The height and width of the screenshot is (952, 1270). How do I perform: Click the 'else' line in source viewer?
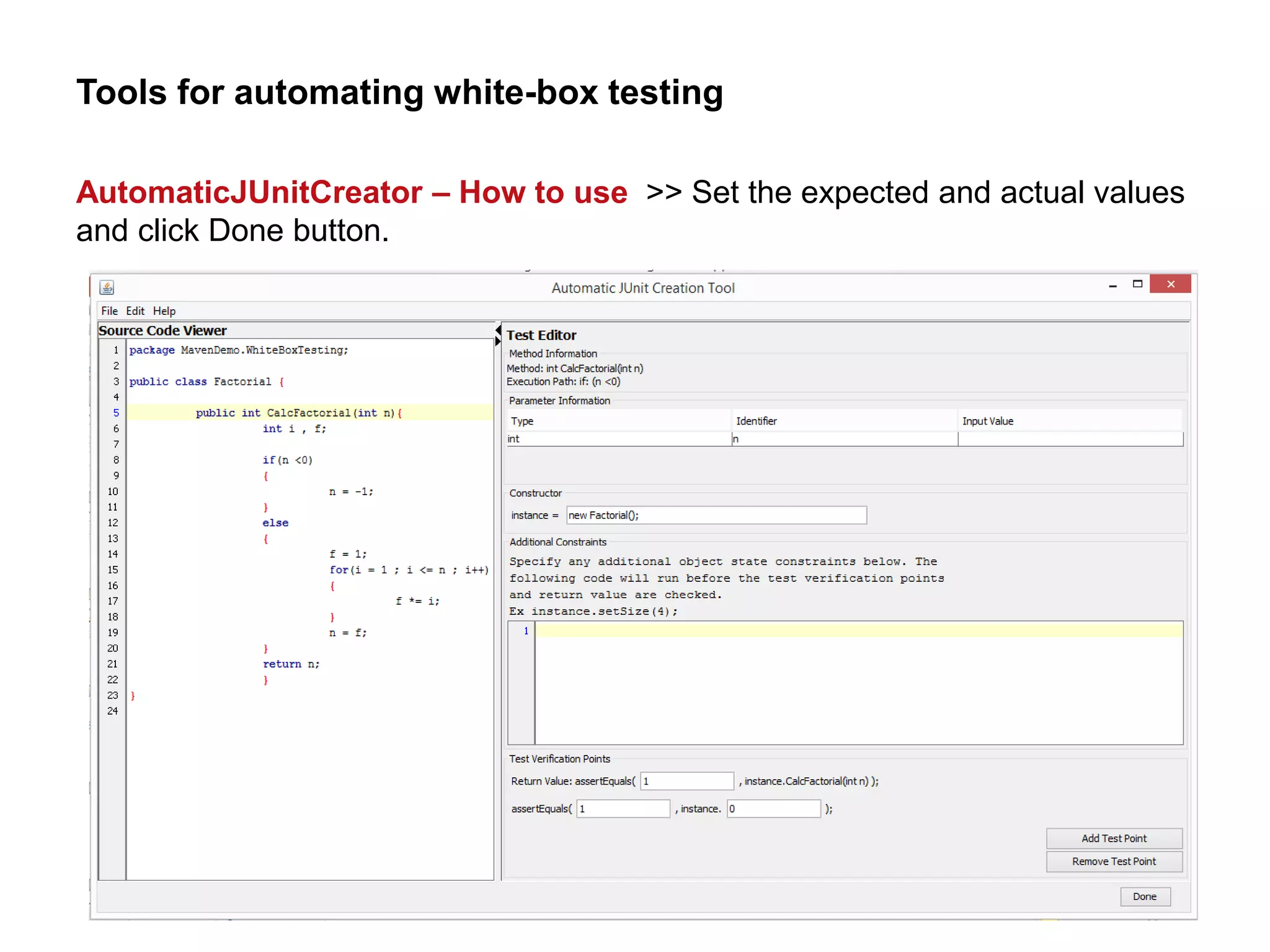coord(275,522)
